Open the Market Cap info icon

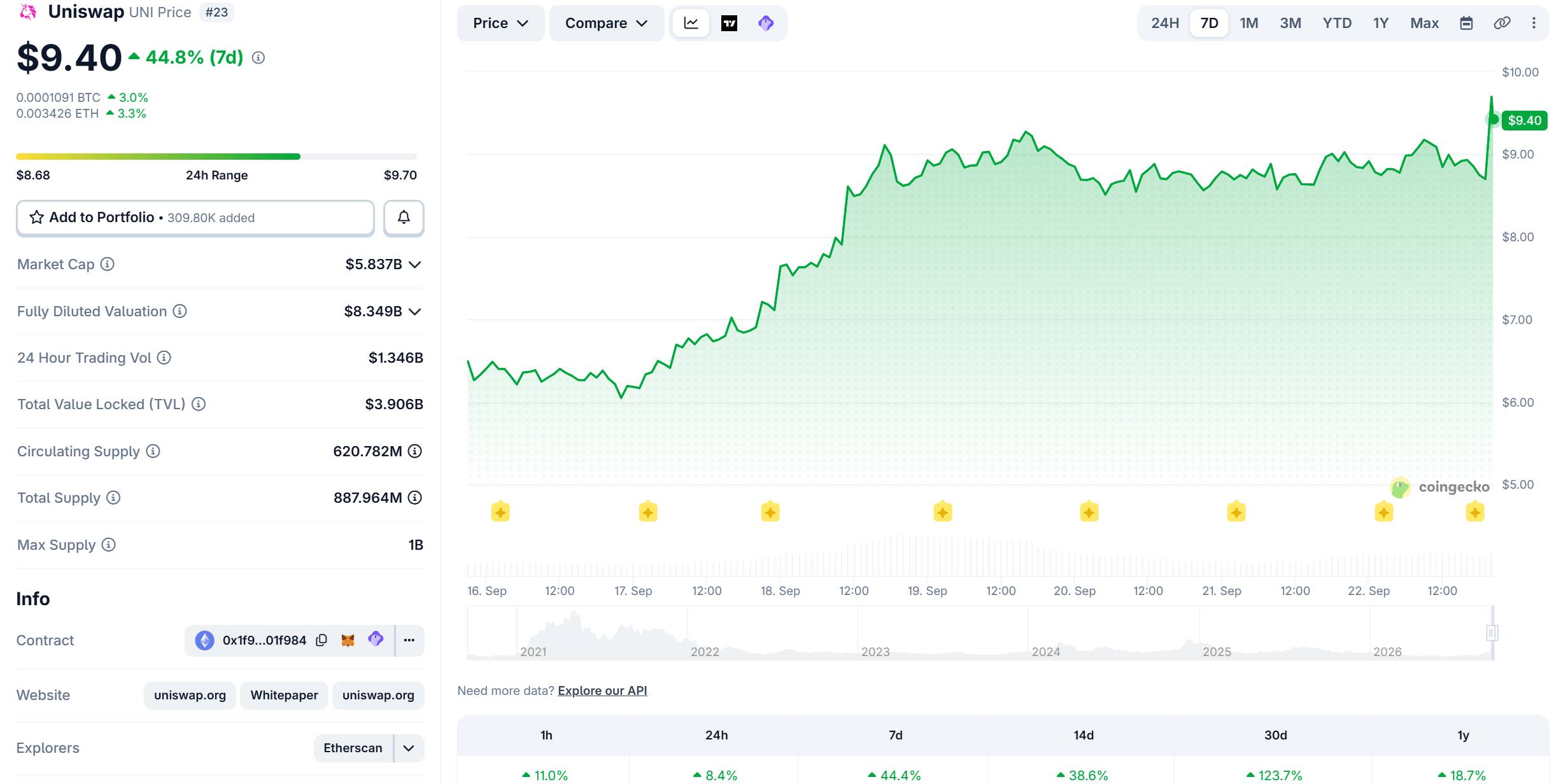(x=108, y=264)
